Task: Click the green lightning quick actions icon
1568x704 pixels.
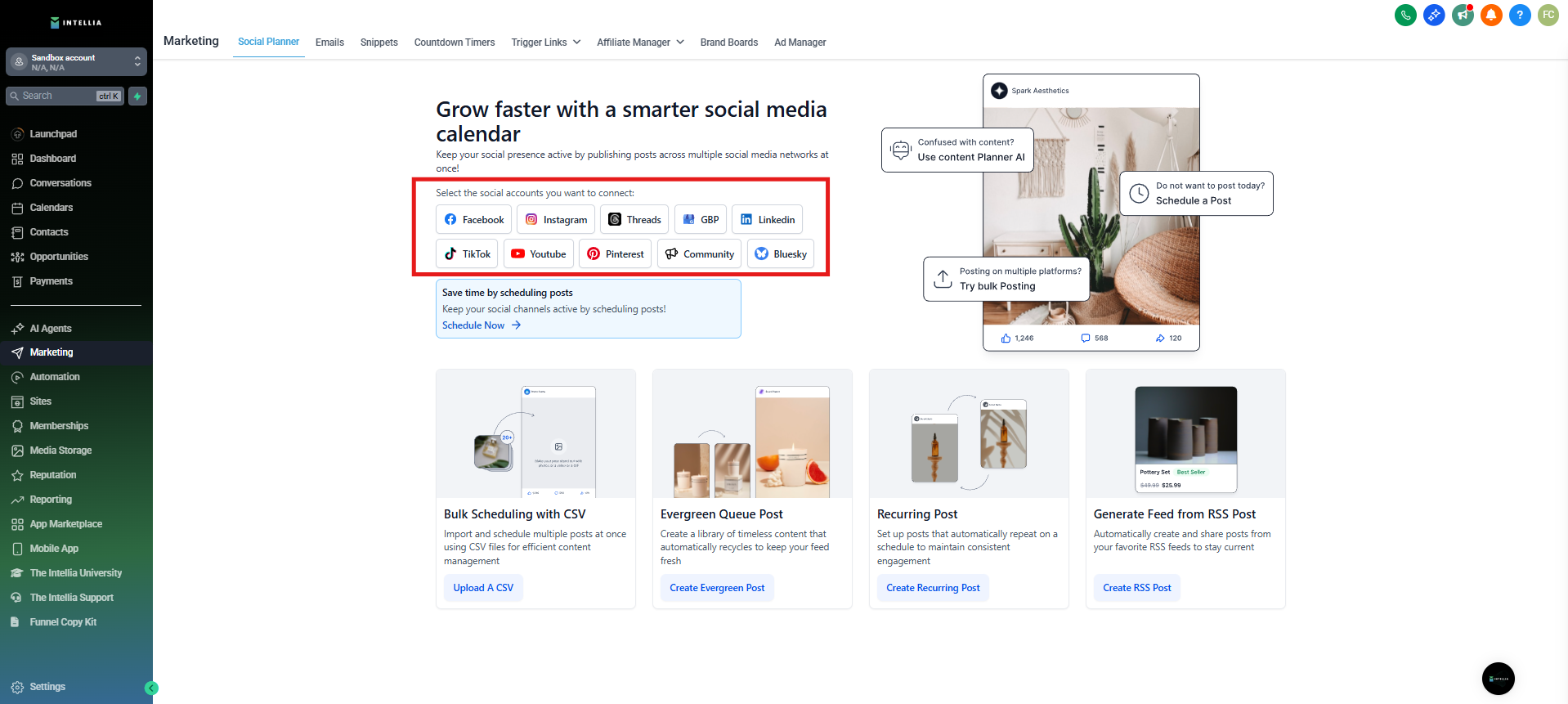Action: point(137,96)
